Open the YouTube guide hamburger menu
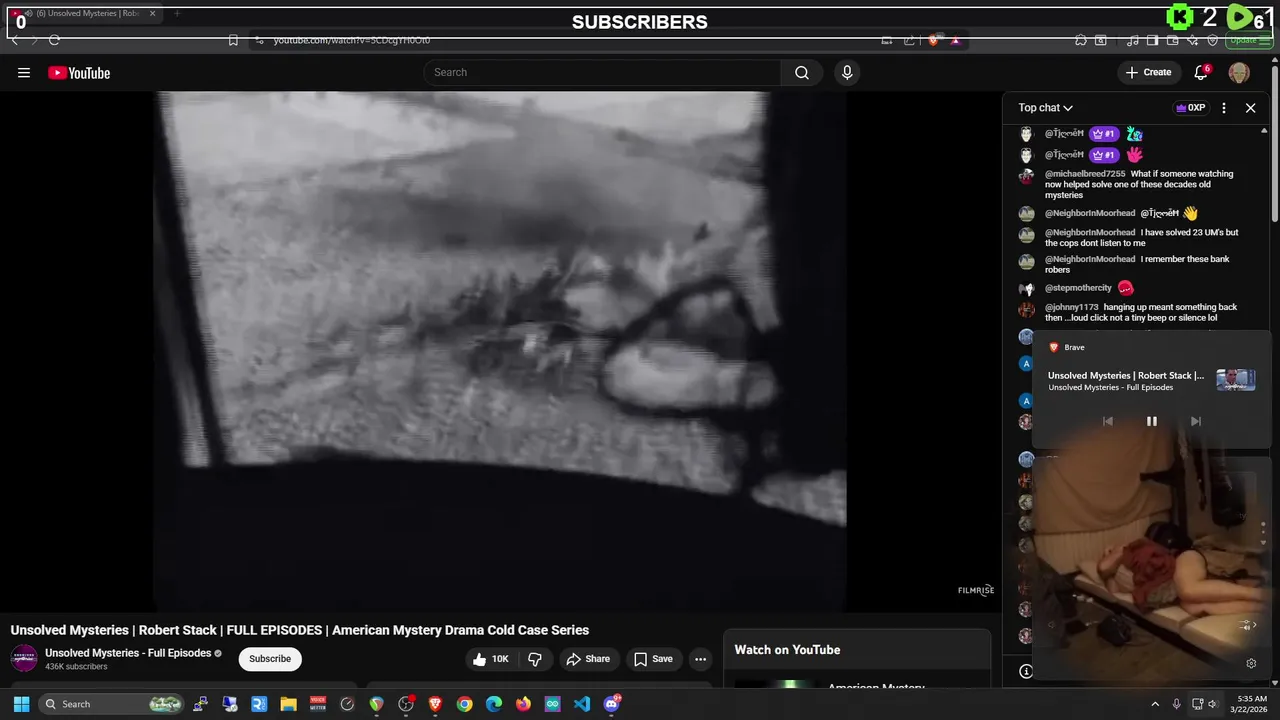The image size is (1280, 720). pyautogui.click(x=24, y=72)
